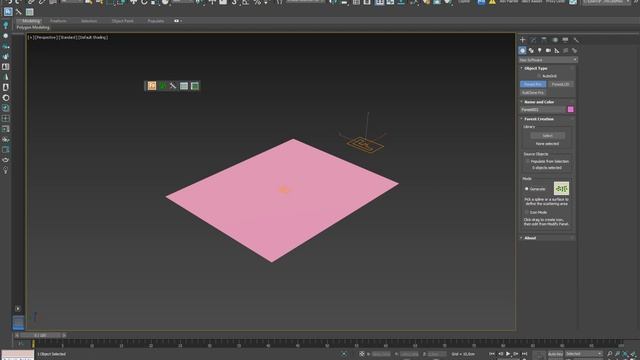This screenshot has height=360, width=640.
Task: Click the green-framed grid icon on floating toolbar
Action: pyautogui.click(x=195, y=86)
